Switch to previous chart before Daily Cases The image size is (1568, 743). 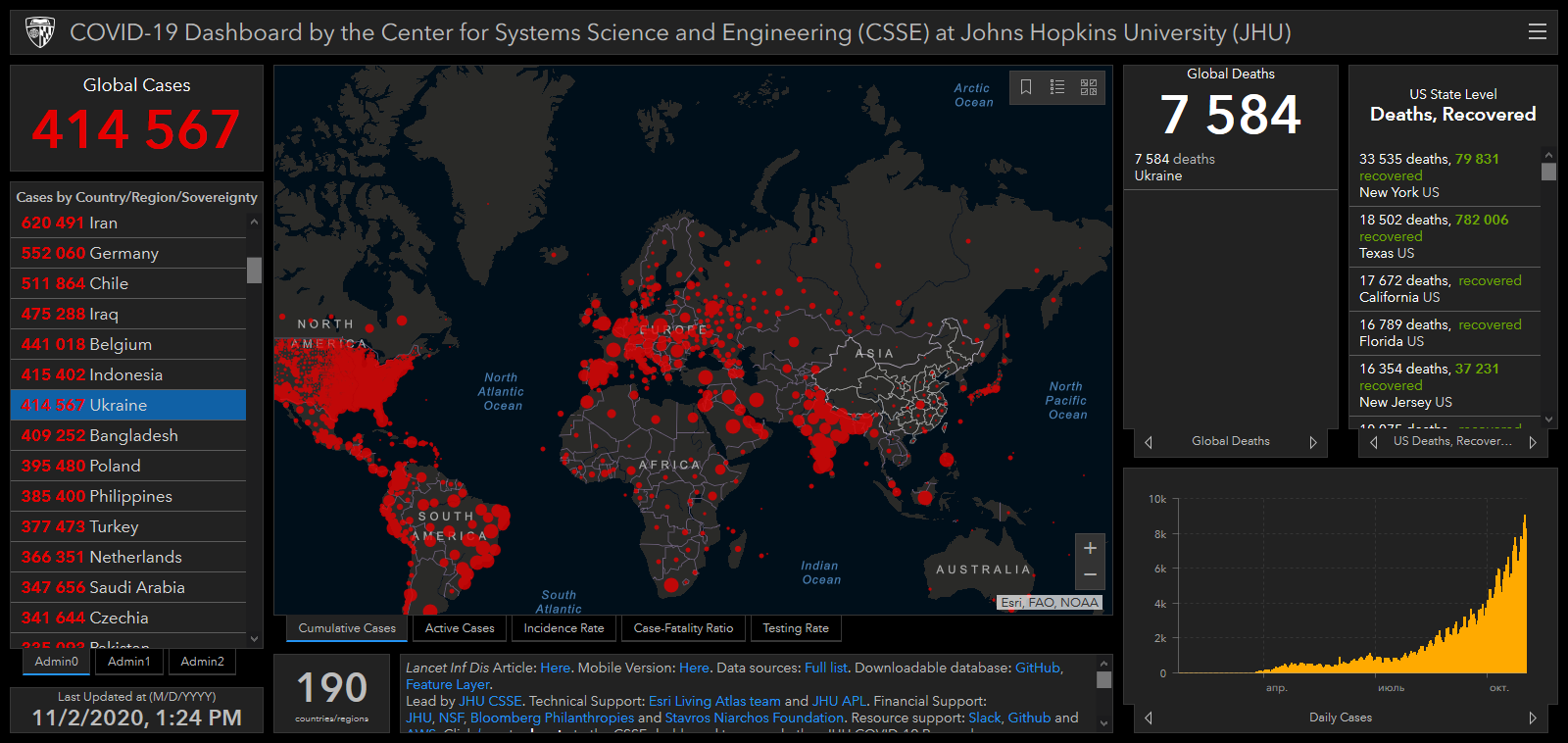[1149, 718]
